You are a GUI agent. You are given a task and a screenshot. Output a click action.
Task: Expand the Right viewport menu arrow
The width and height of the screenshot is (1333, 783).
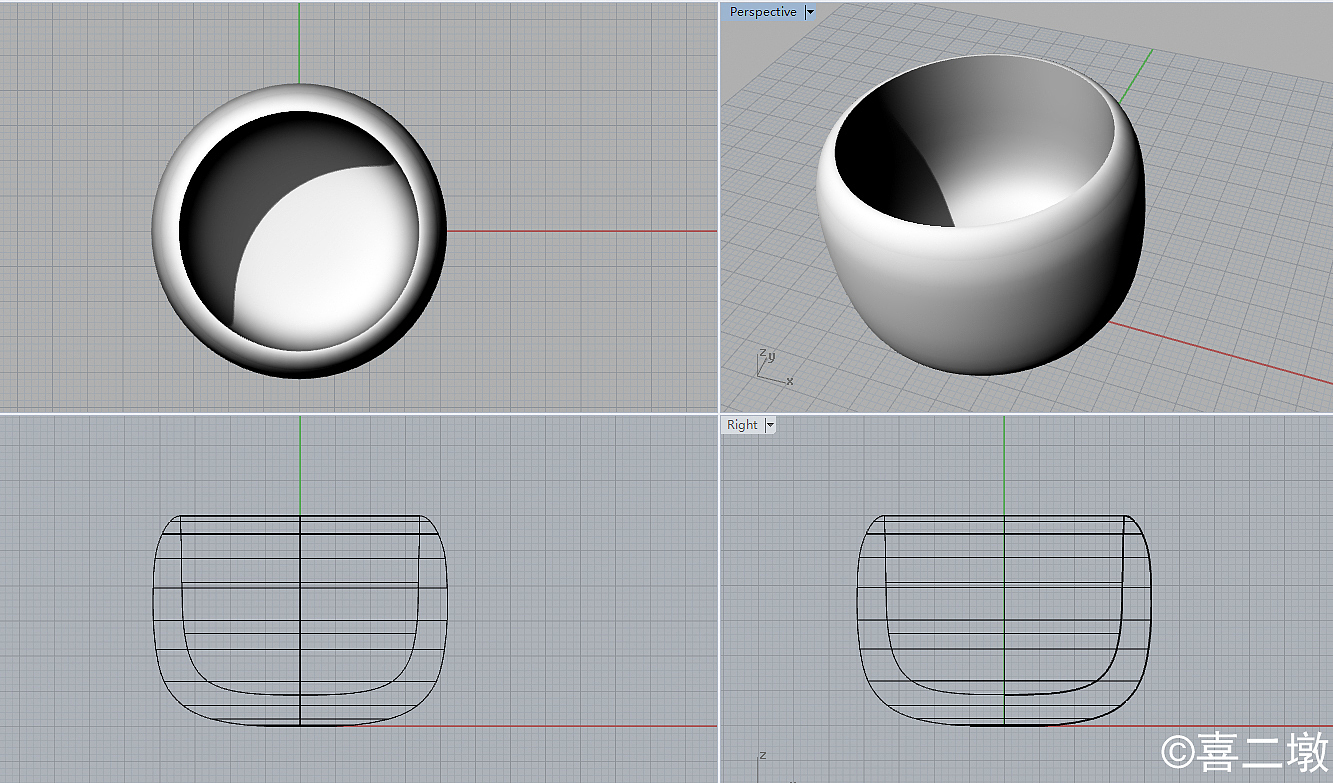point(770,425)
